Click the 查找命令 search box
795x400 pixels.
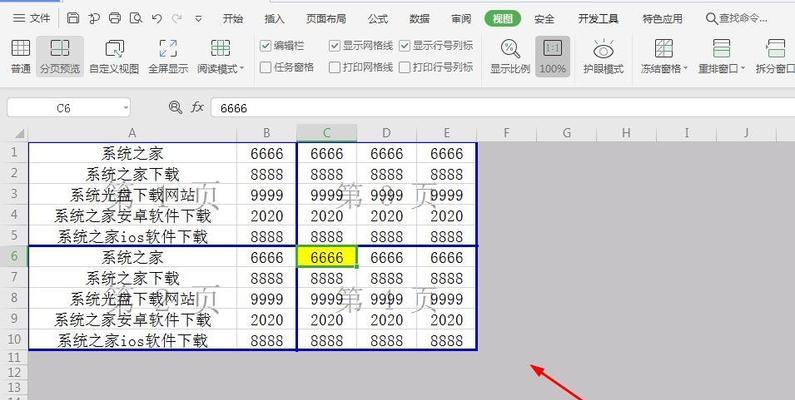click(x=736, y=19)
